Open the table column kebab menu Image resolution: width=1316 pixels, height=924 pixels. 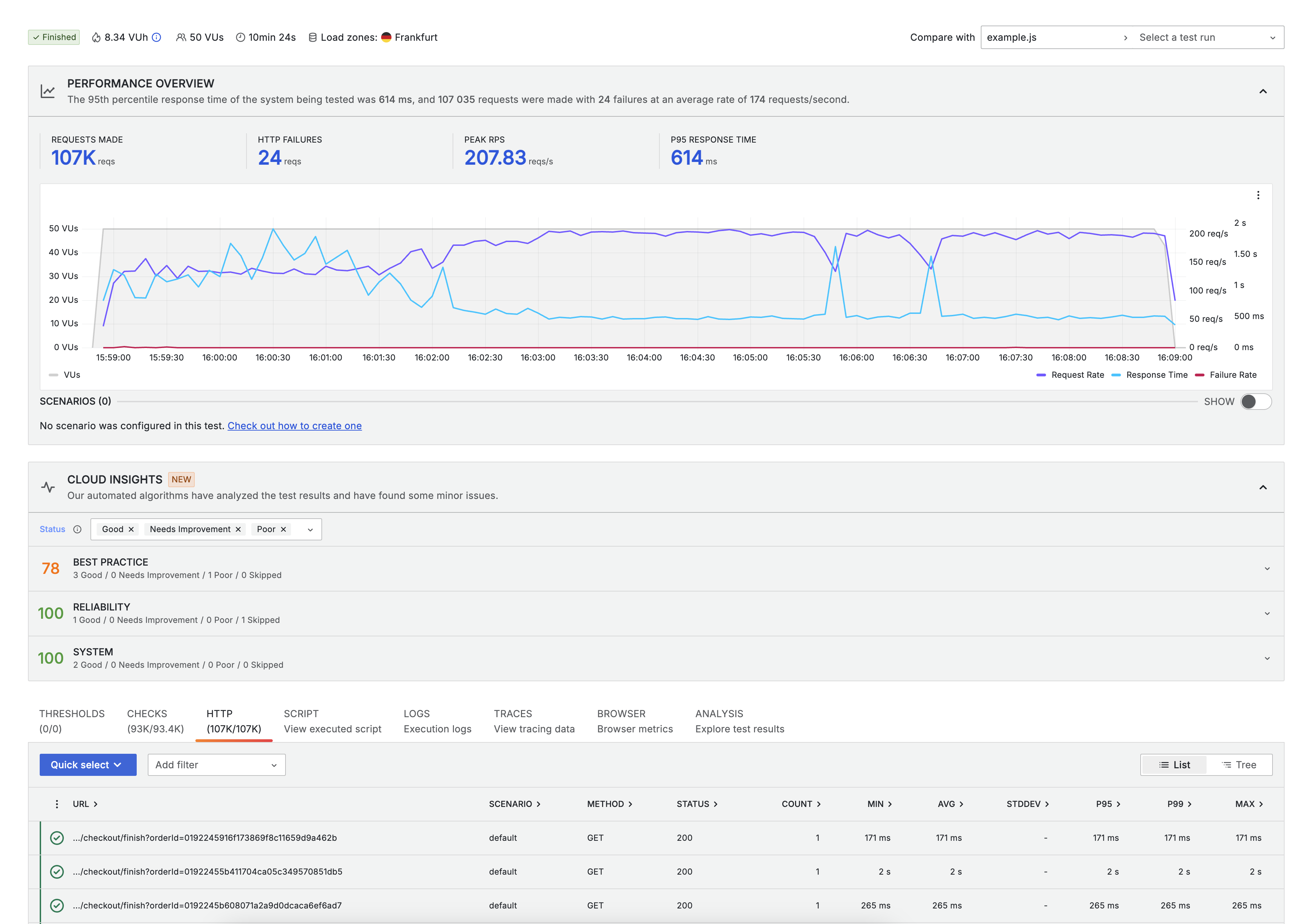click(x=57, y=803)
